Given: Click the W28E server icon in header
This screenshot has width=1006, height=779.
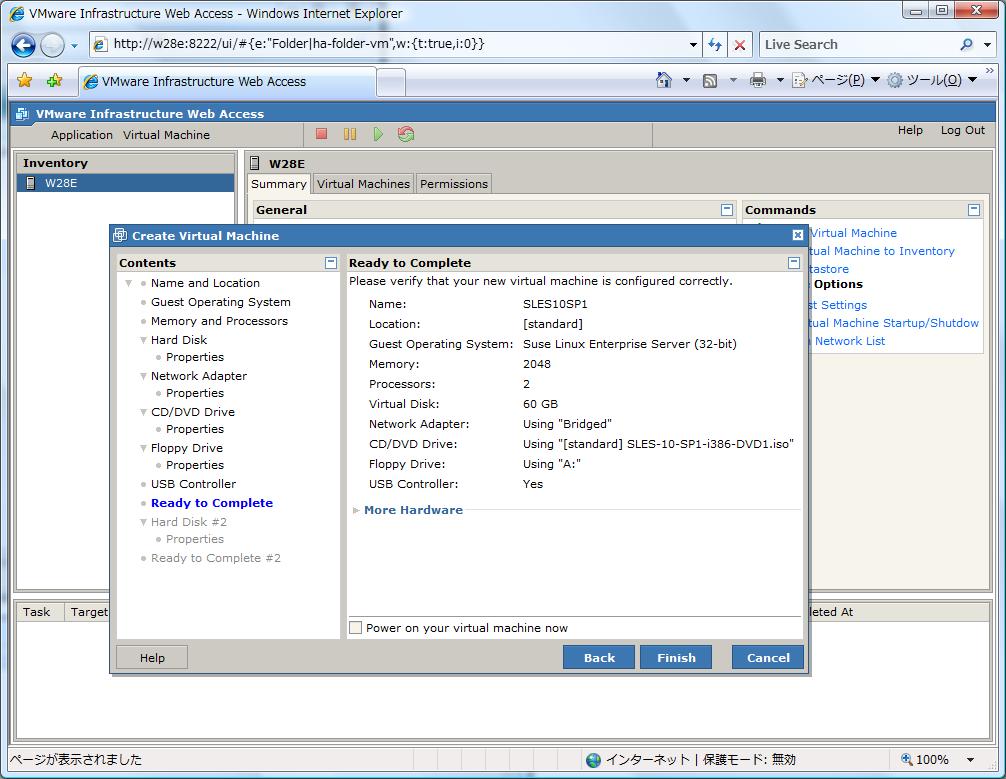Looking at the screenshot, I should 255,163.
